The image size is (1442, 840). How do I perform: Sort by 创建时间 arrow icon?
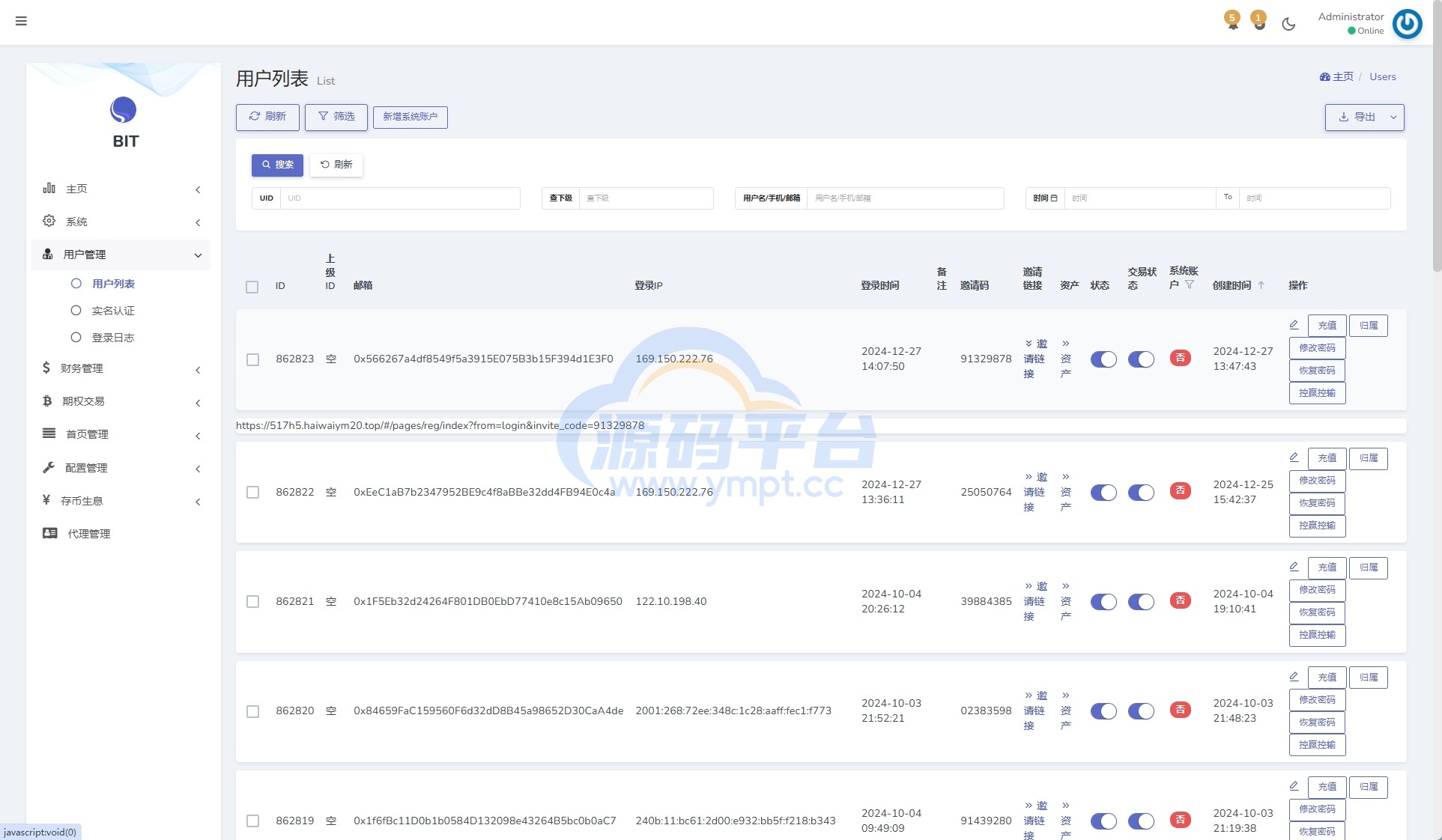1261,285
